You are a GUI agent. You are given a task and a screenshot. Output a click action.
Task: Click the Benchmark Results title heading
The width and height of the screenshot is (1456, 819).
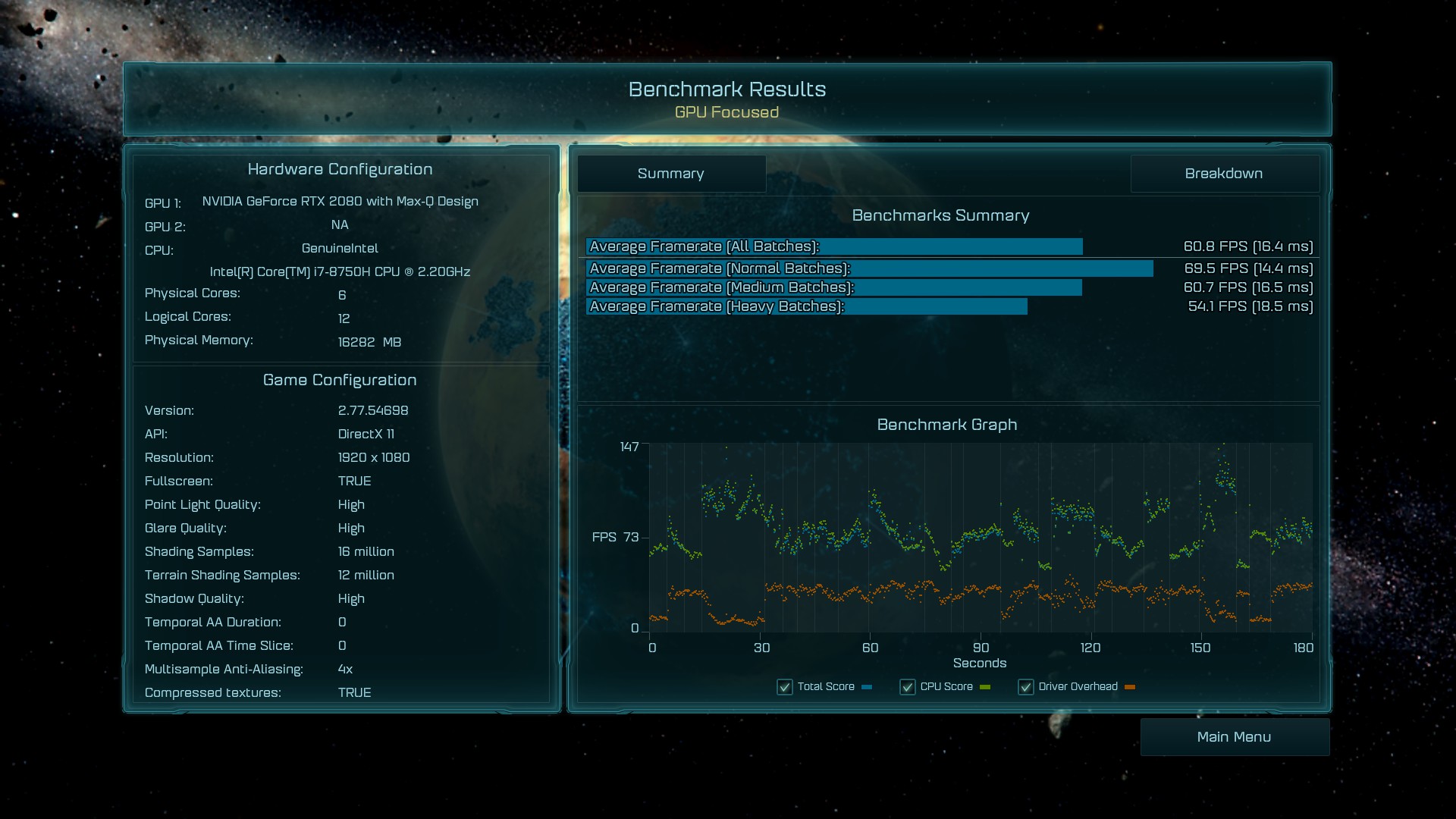tap(726, 89)
